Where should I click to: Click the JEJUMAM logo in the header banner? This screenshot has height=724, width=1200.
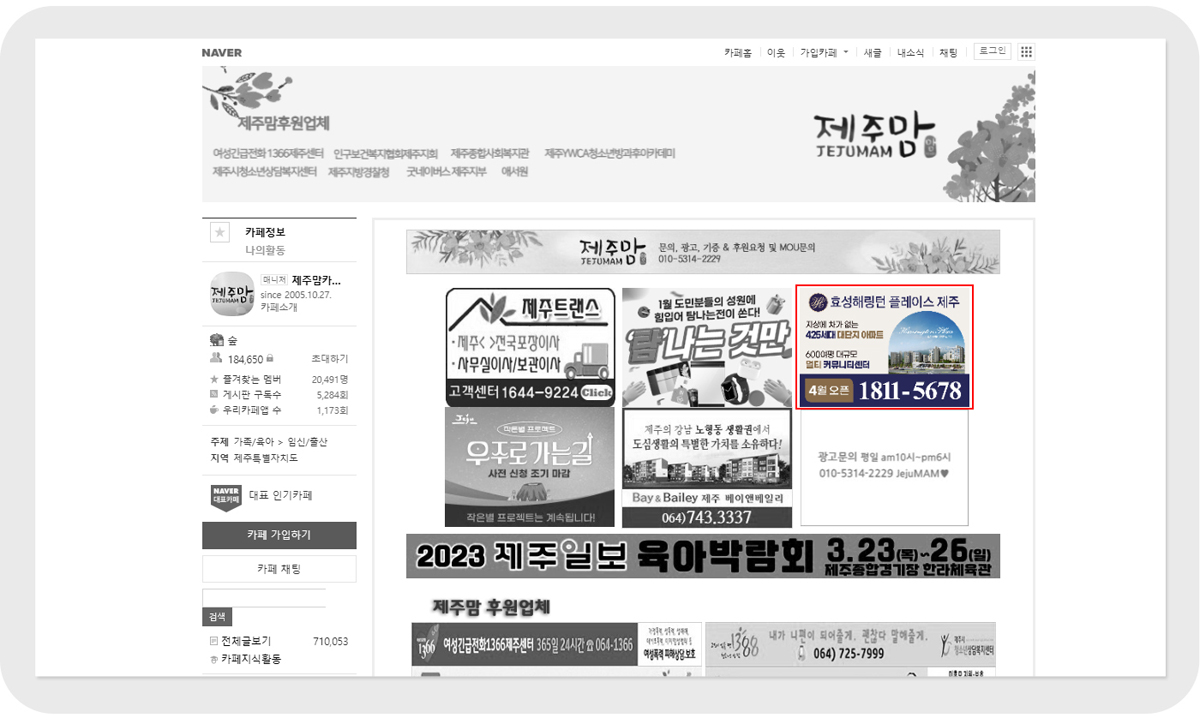[874, 138]
